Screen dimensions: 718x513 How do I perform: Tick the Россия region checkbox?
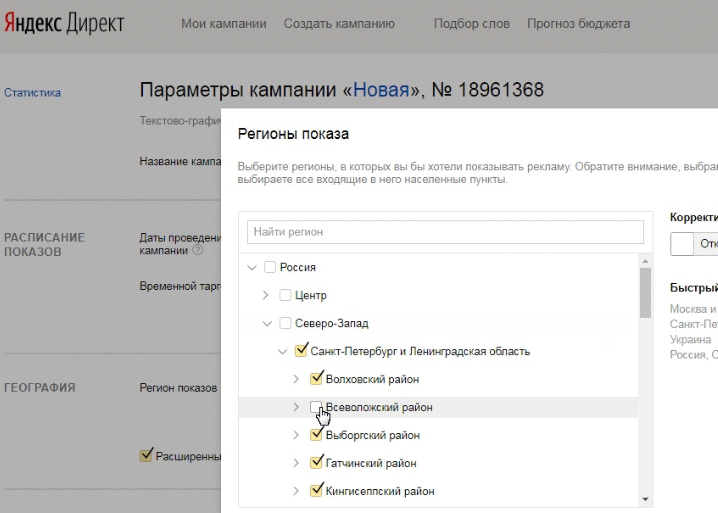[269, 267]
